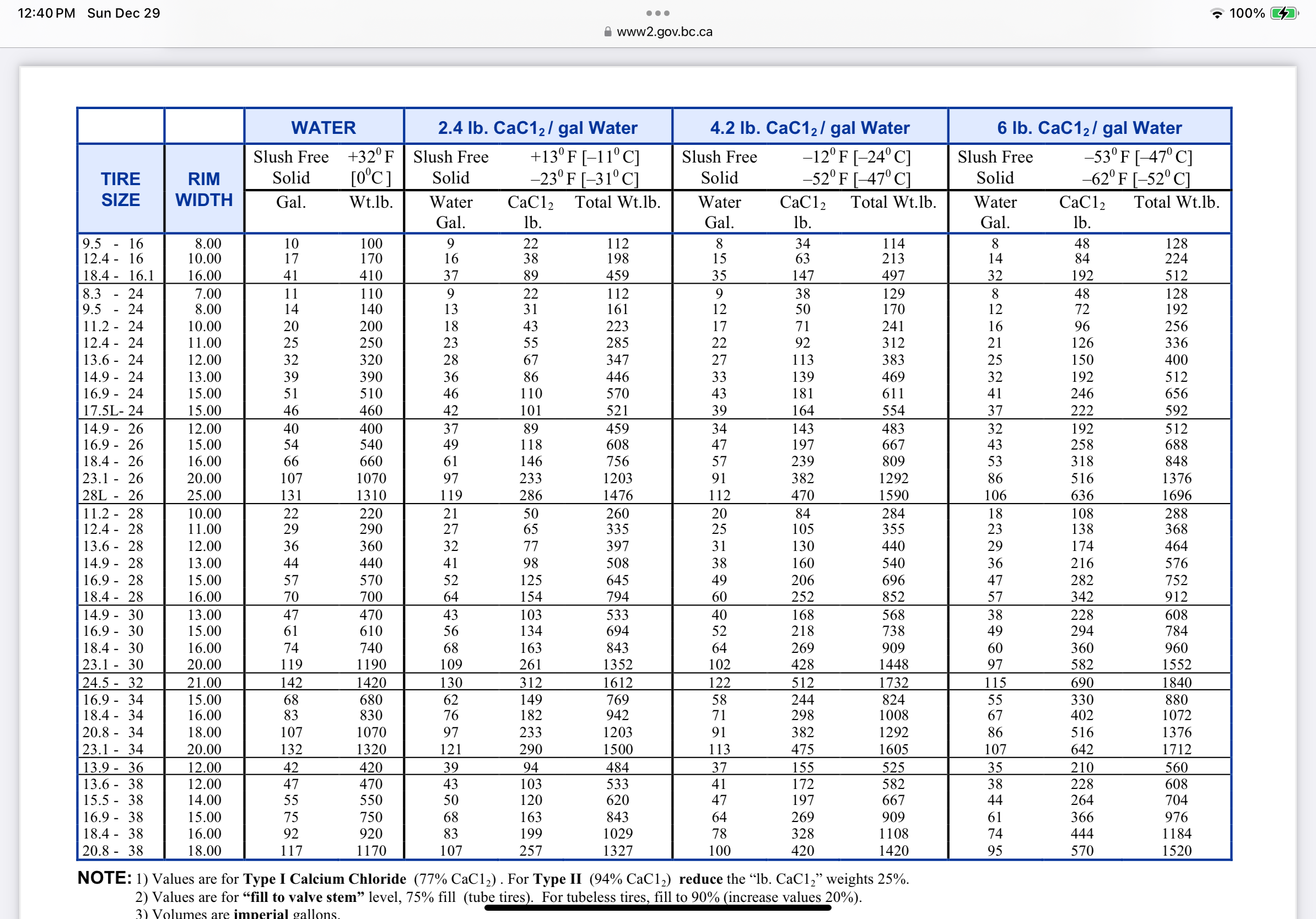
Task: Tap the 2.4 lb. CaCl2 / gal Water header
Action: [537, 127]
